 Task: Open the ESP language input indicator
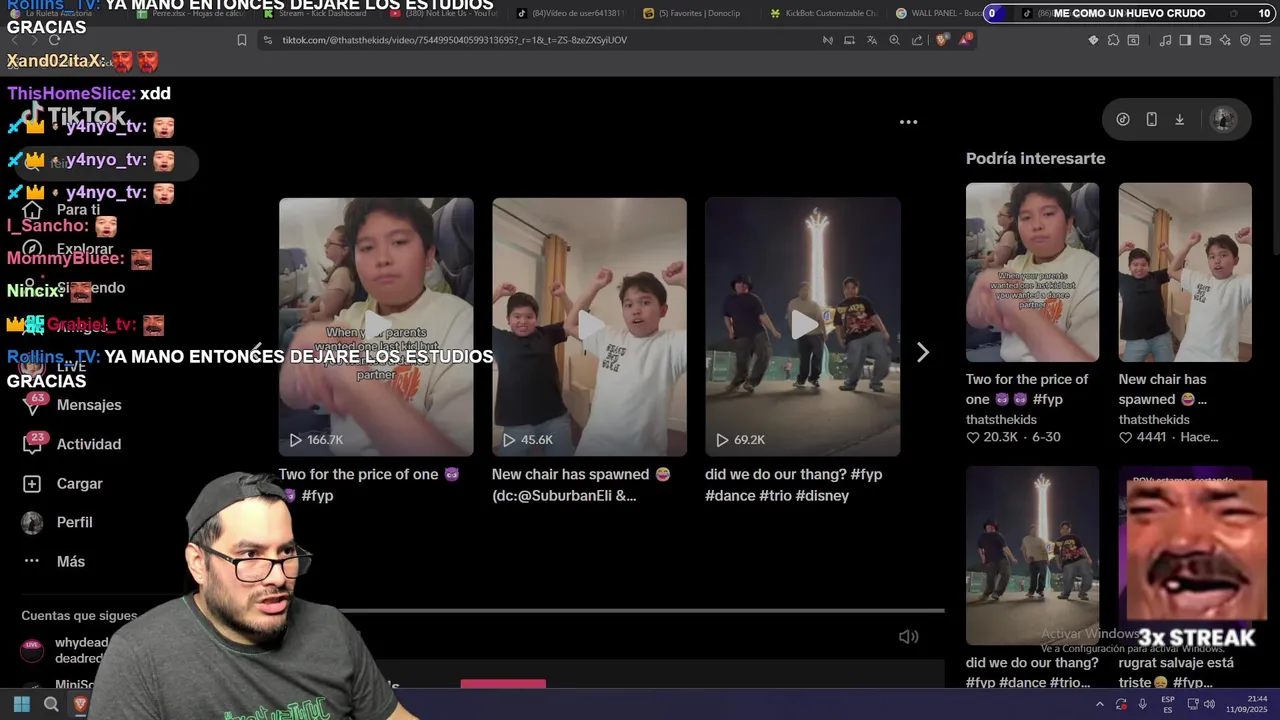[1167, 704]
